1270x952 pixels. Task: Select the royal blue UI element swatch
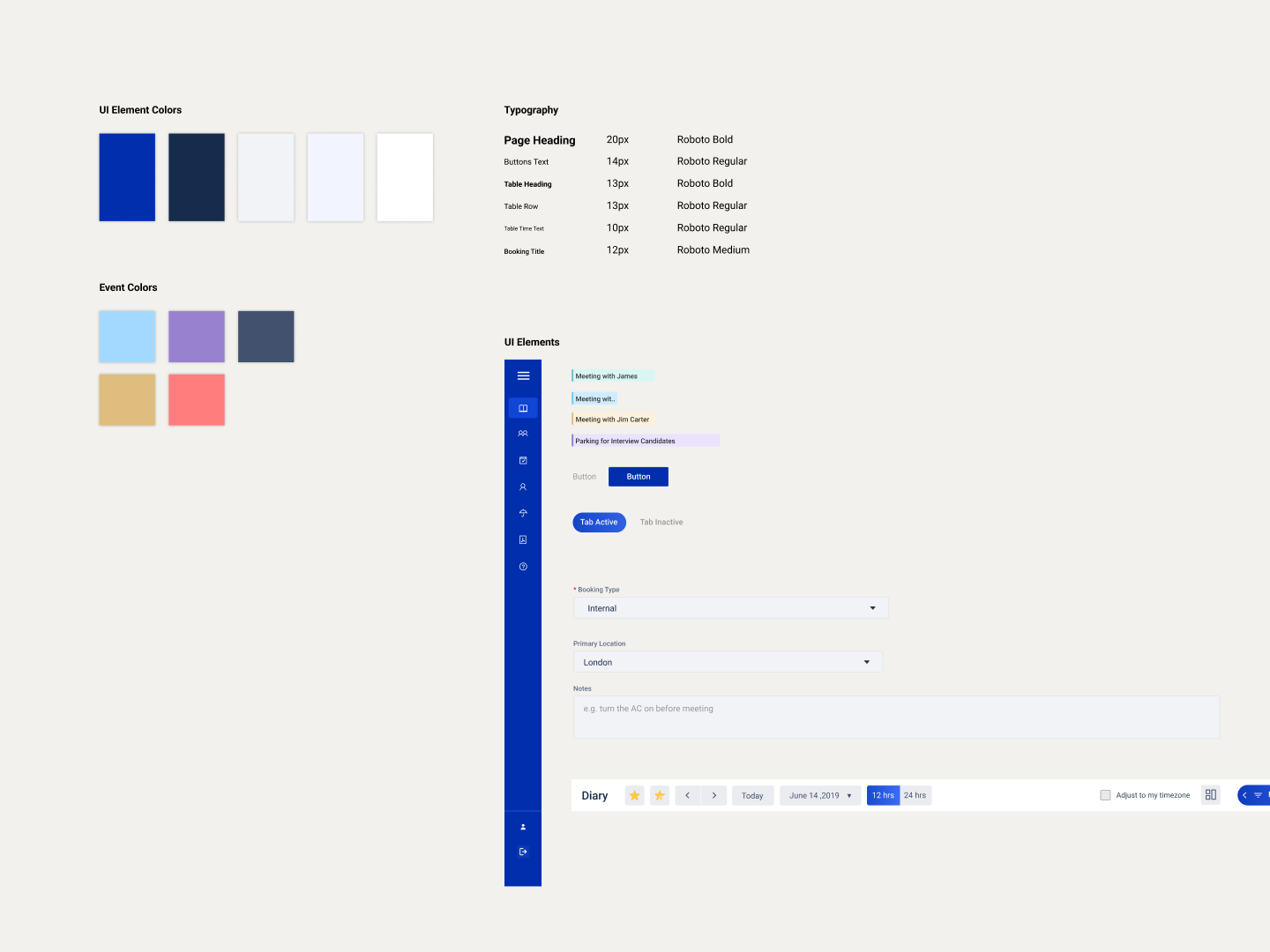127,177
